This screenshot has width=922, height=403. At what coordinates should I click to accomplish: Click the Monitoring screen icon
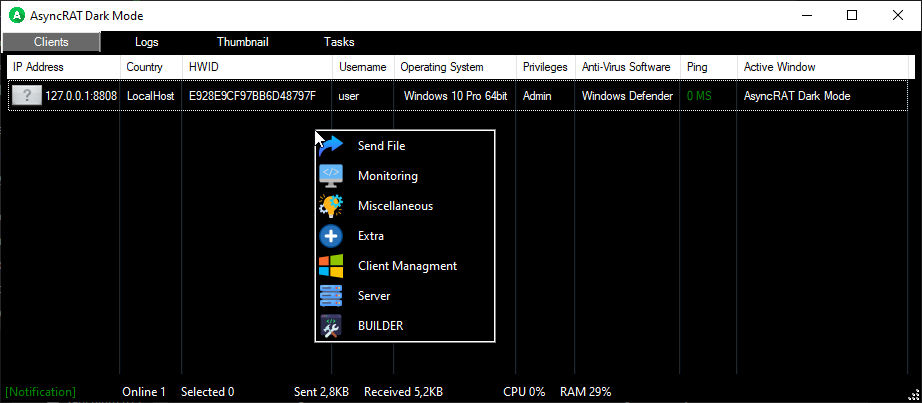[x=331, y=176]
